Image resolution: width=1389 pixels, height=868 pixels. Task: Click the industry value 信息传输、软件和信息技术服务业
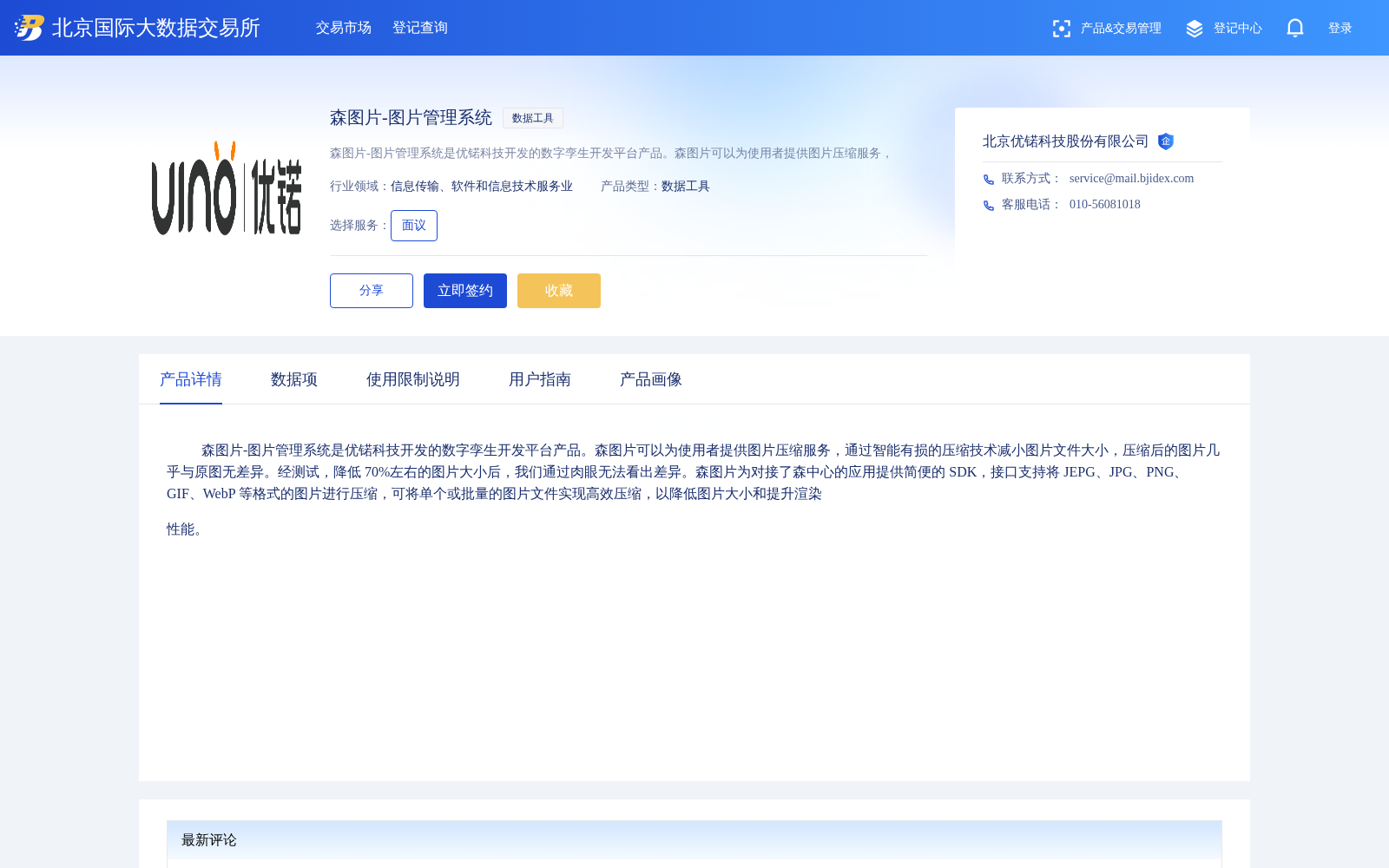click(482, 186)
